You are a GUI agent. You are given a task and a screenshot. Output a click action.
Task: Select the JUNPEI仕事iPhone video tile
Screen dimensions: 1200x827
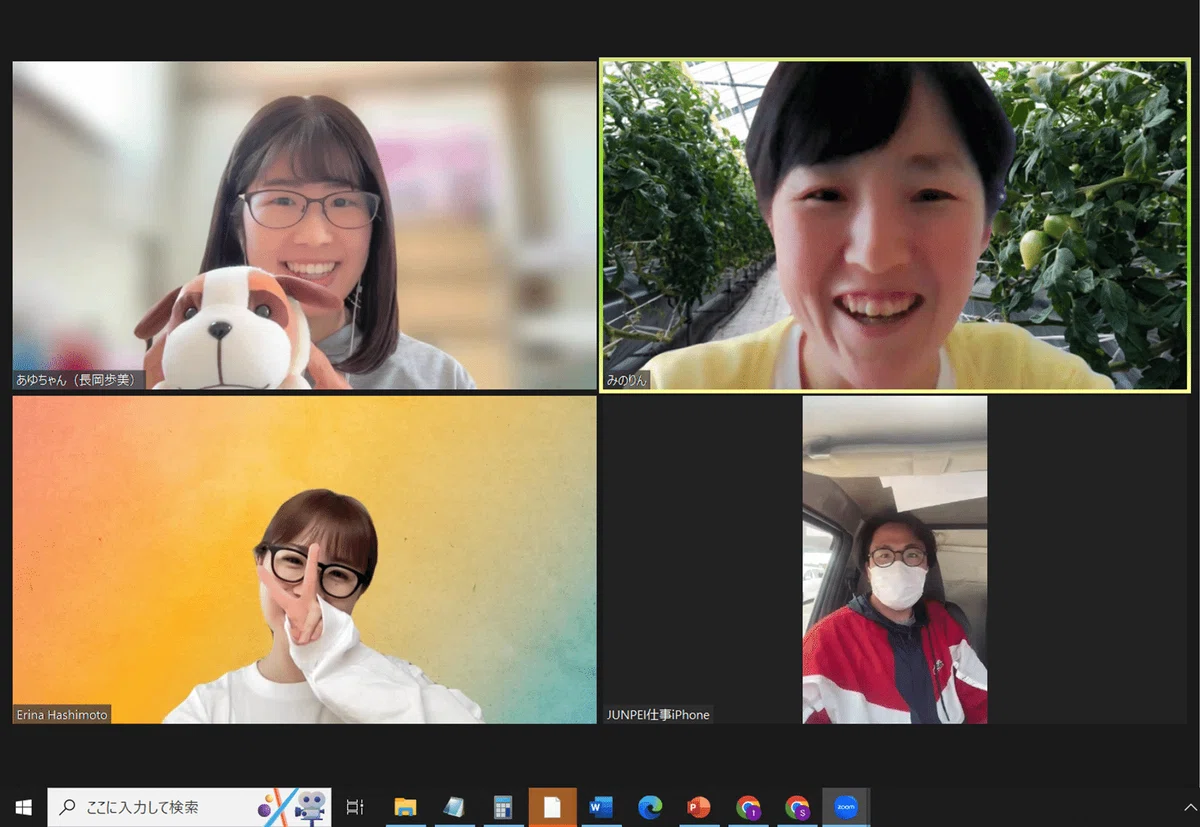click(x=895, y=559)
